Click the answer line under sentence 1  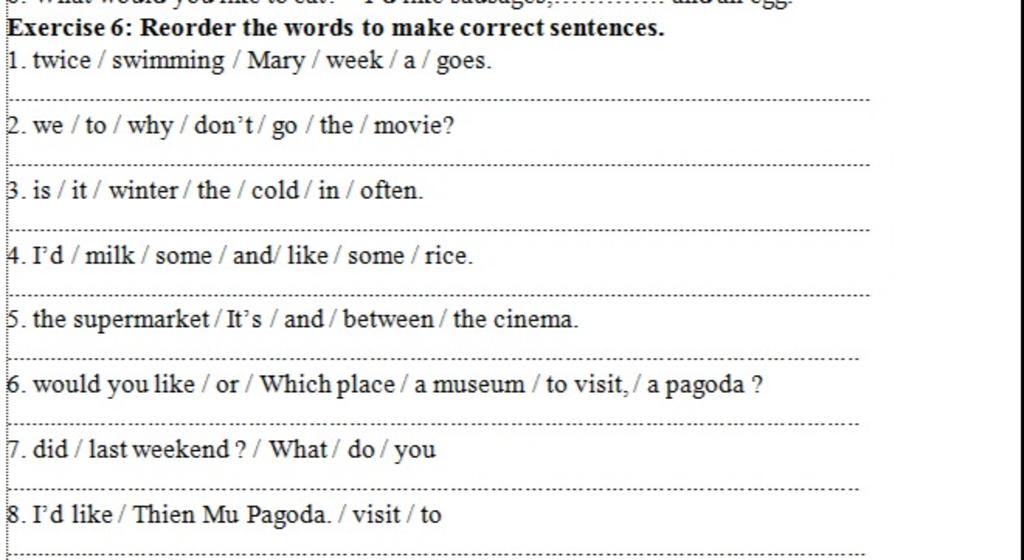coord(438,100)
